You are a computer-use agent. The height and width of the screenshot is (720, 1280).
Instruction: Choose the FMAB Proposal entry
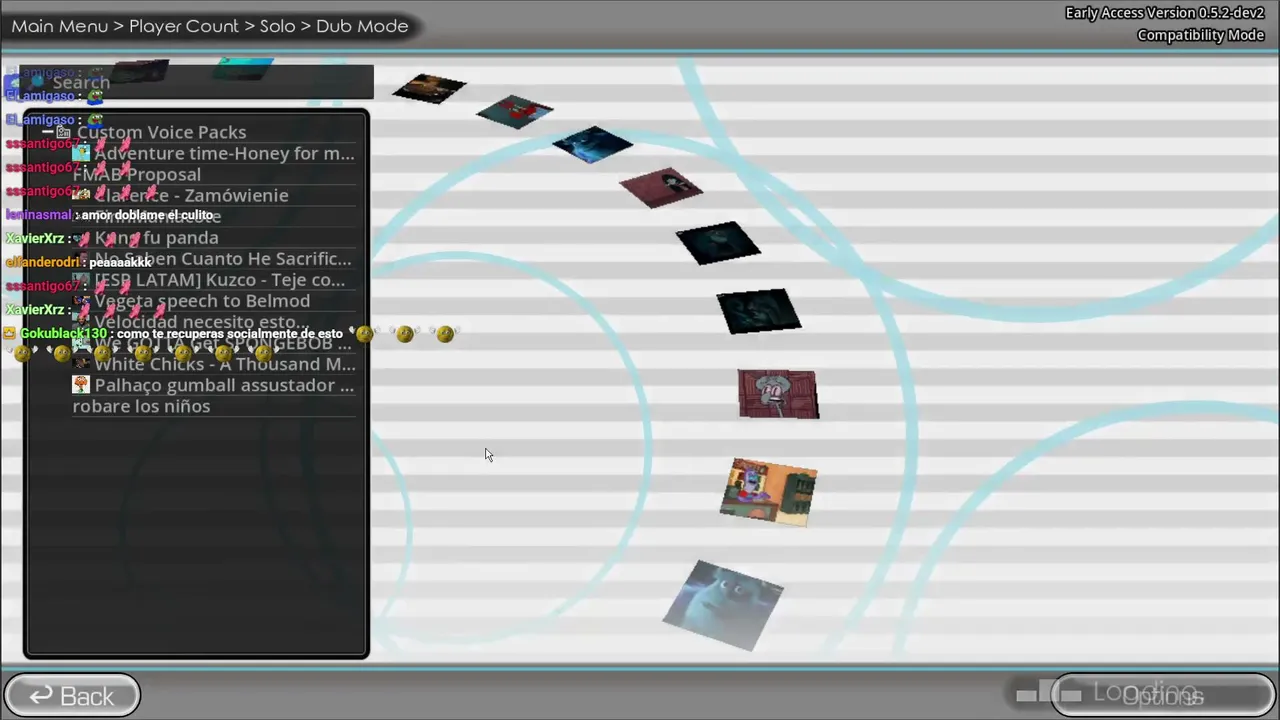[x=137, y=175]
